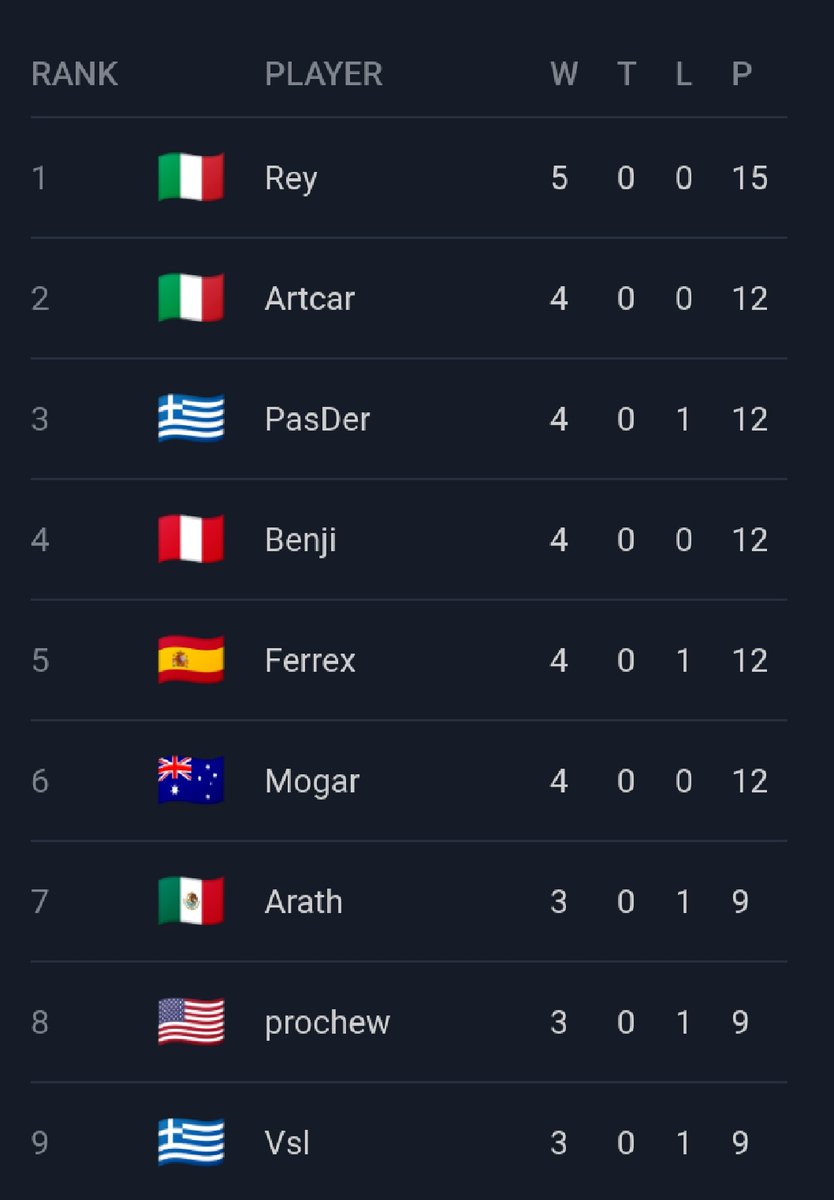Sort by the RANK column header
Screen dimensions: 834x1200
[x=75, y=74]
